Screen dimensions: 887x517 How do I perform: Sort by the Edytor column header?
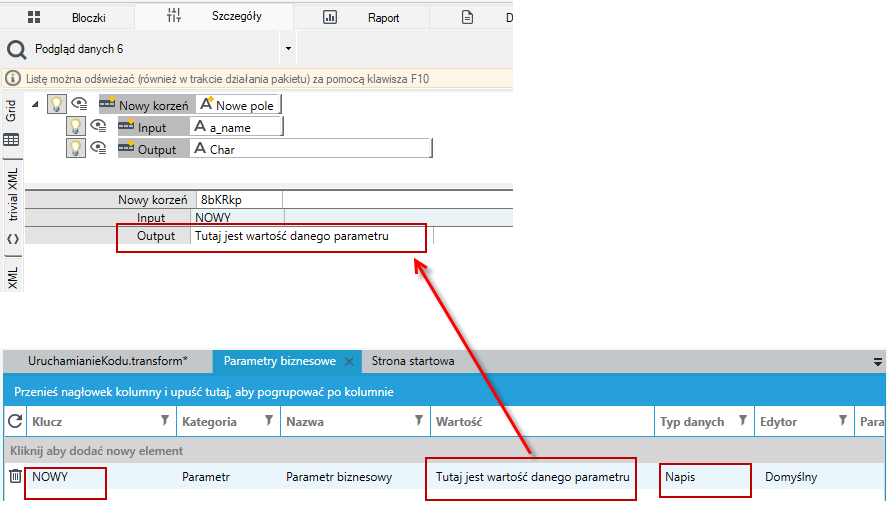(778, 421)
